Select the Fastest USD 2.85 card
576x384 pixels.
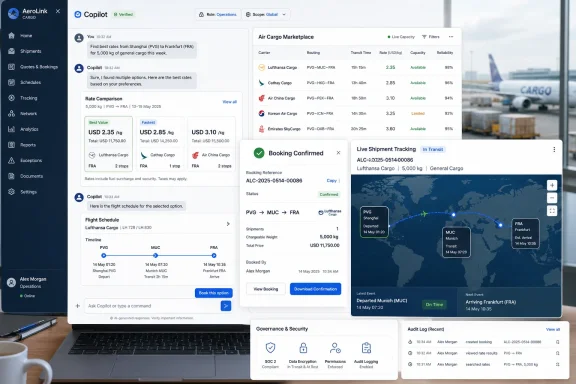tap(160, 143)
